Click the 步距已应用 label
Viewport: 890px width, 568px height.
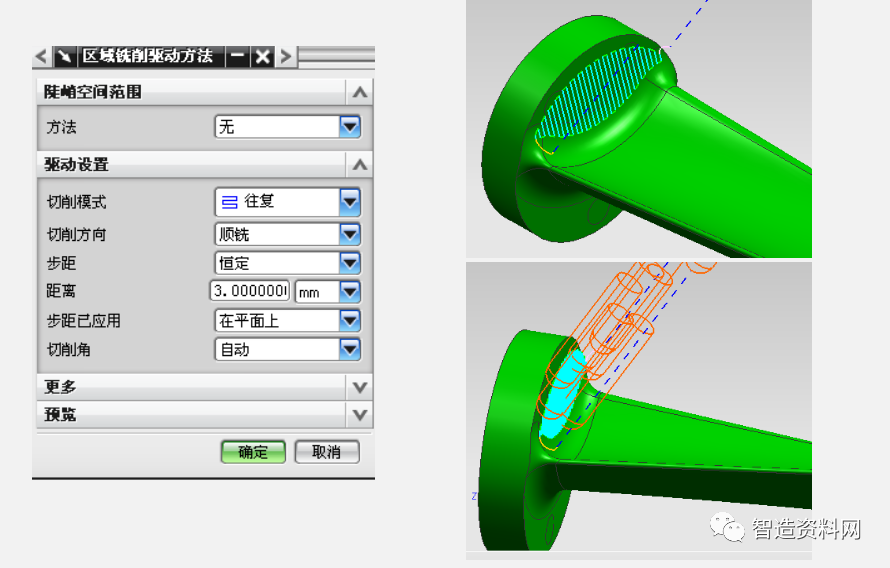pyautogui.click(x=83, y=321)
